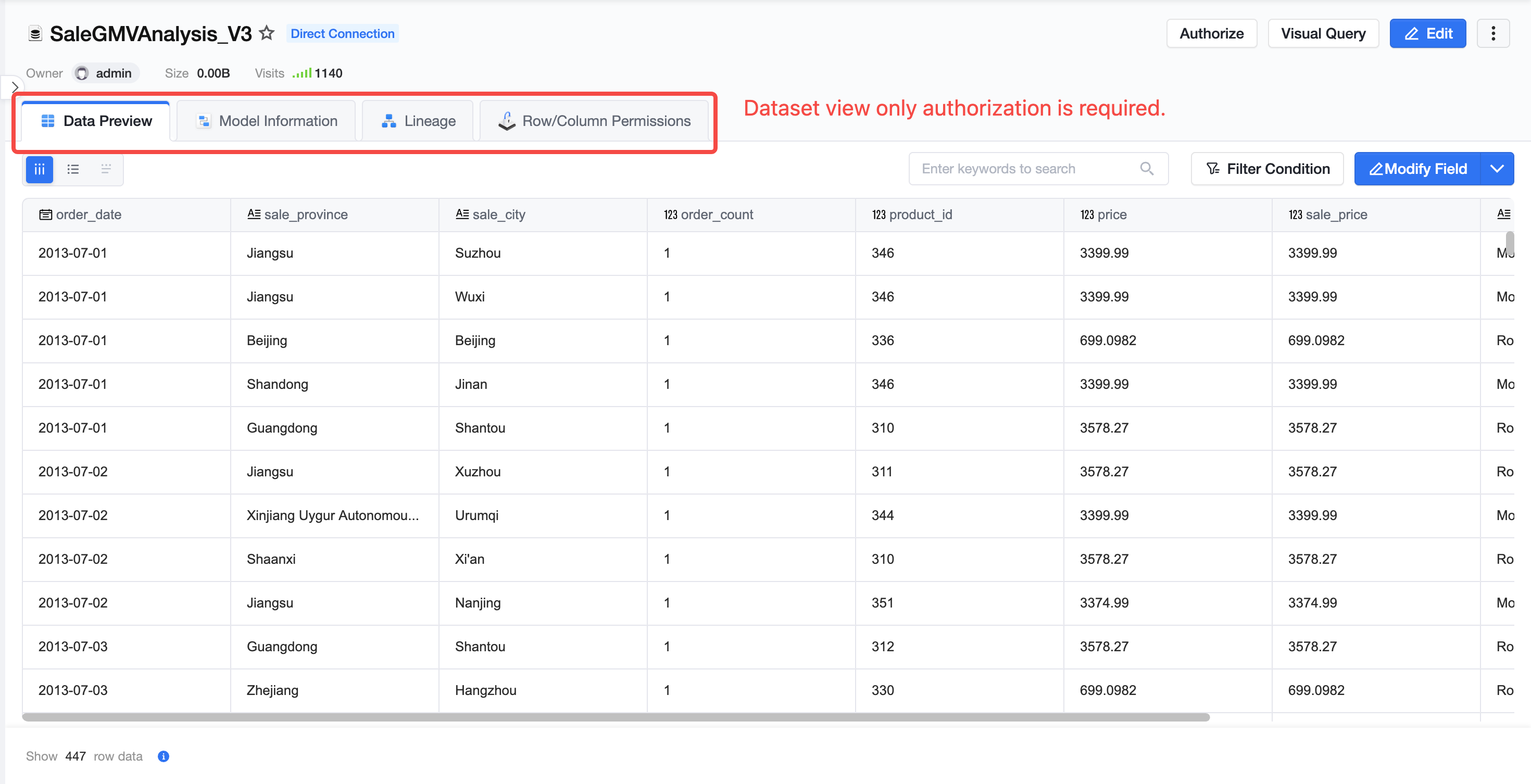Switch to the list view mode
The image size is (1531, 784).
point(73,169)
